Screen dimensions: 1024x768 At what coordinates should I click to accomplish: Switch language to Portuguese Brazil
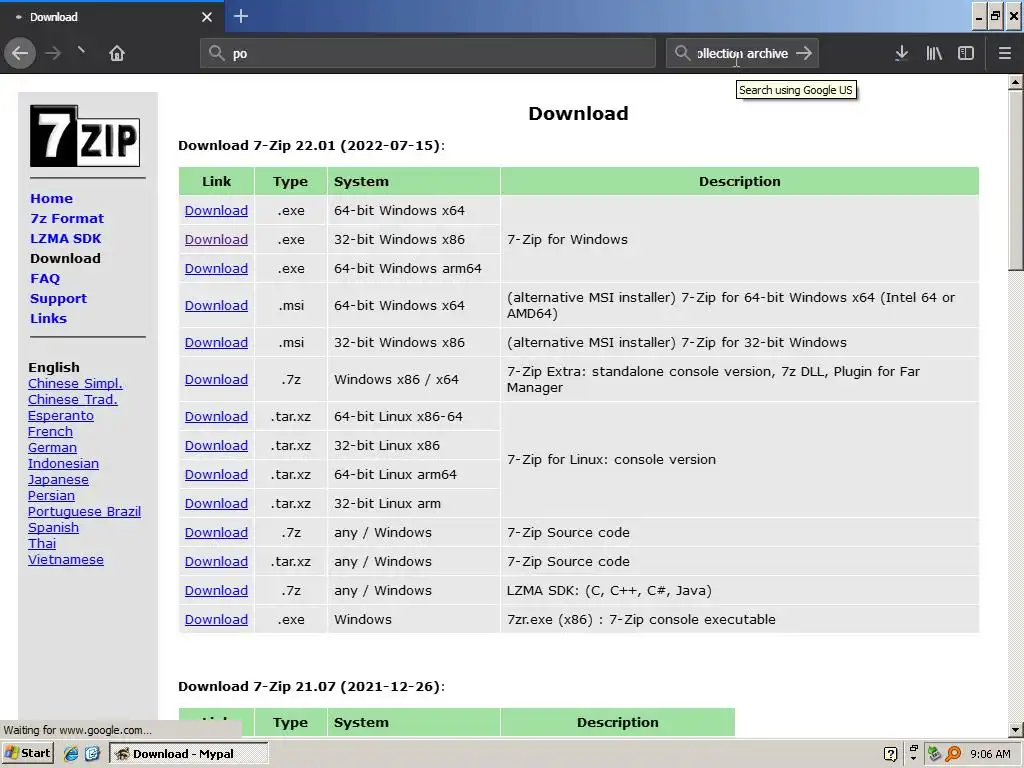click(x=84, y=511)
